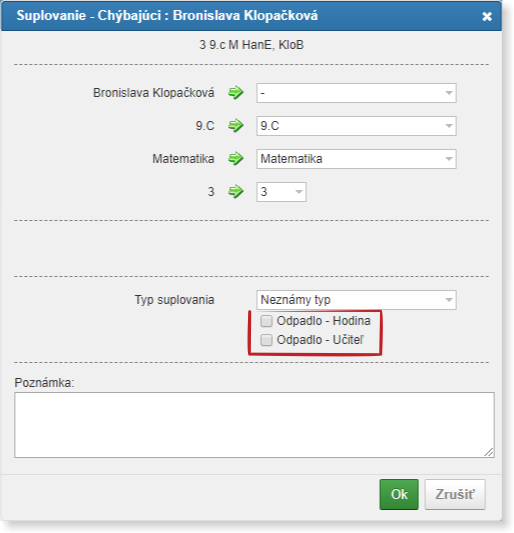Enable Odpadlo - Hodina checkbox
The height and width of the screenshot is (533, 514).
[x=266, y=321]
